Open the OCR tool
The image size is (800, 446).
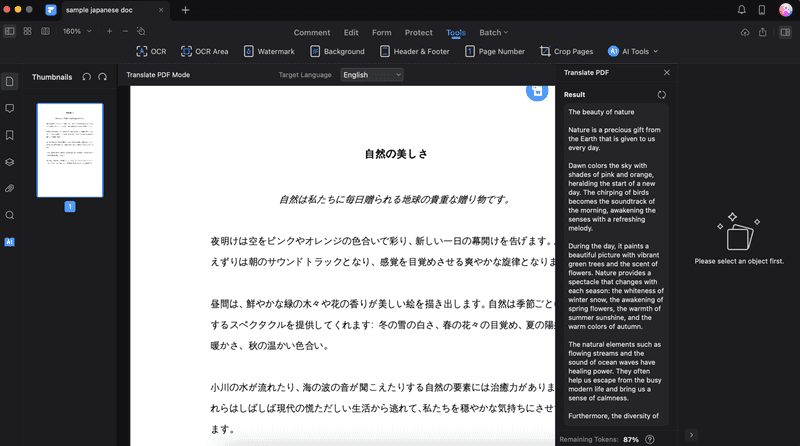click(x=151, y=52)
